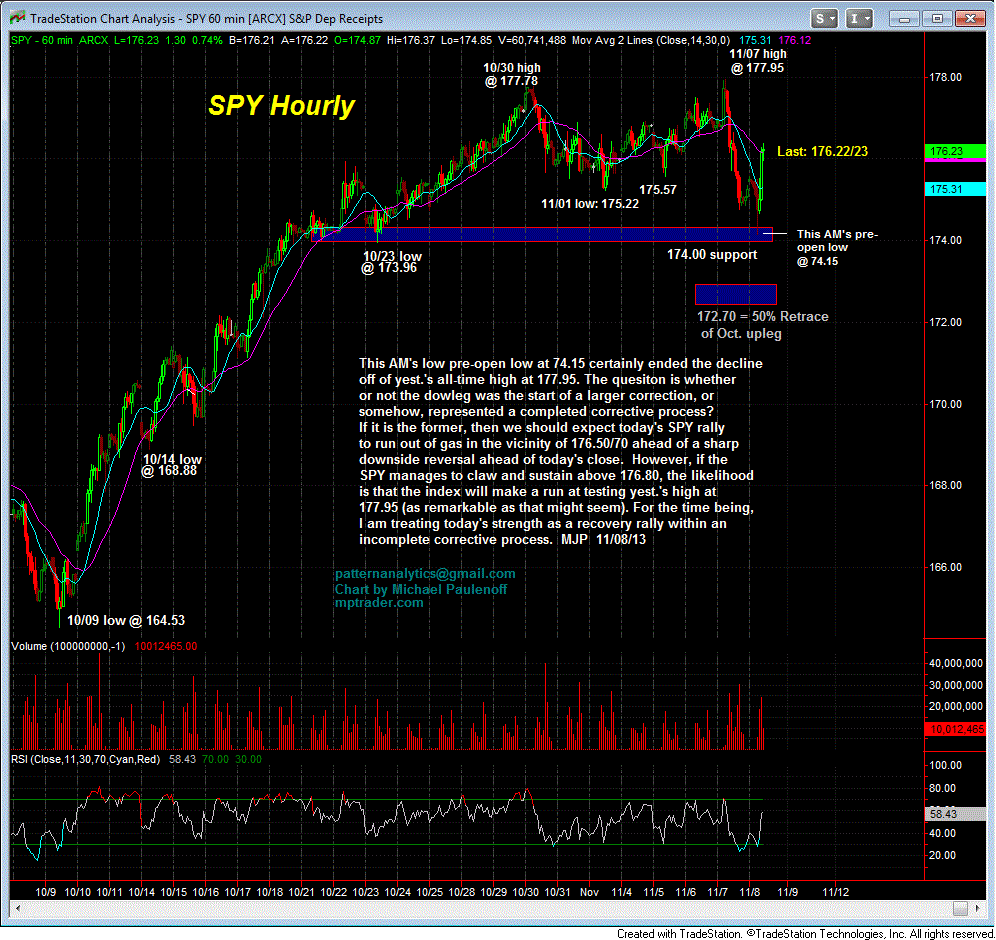Image resolution: width=996 pixels, height=940 pixels.
Task: Click the magenta 176.12 moving average value
Action: point(795,40)
